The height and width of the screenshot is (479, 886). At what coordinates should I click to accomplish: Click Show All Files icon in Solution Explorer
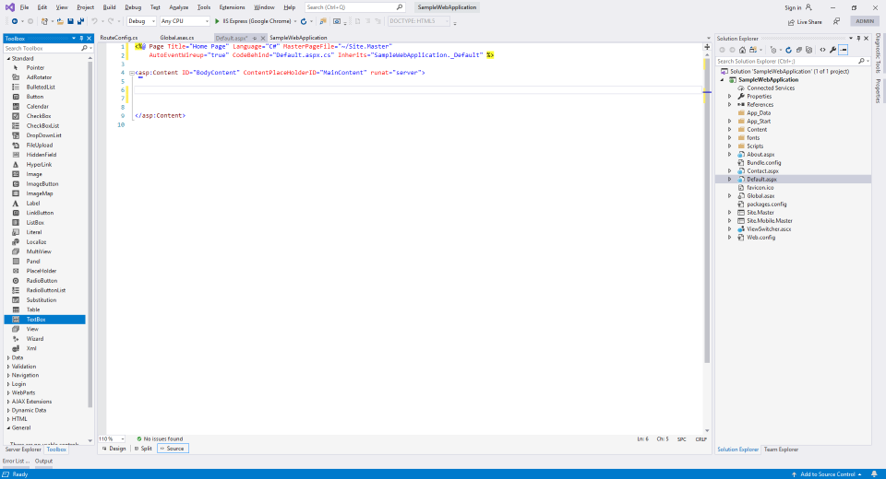[809, 50]
